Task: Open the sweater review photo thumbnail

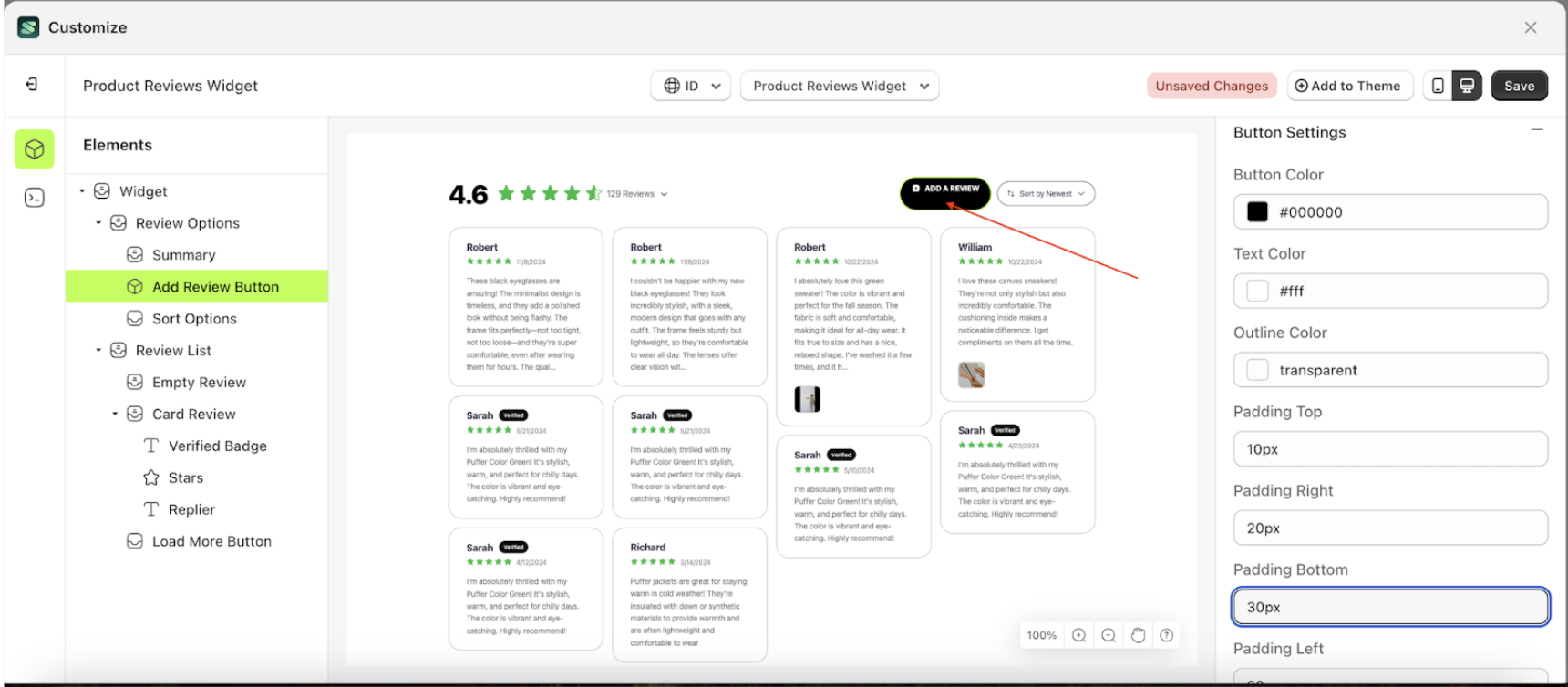Action: coord(807,399)
